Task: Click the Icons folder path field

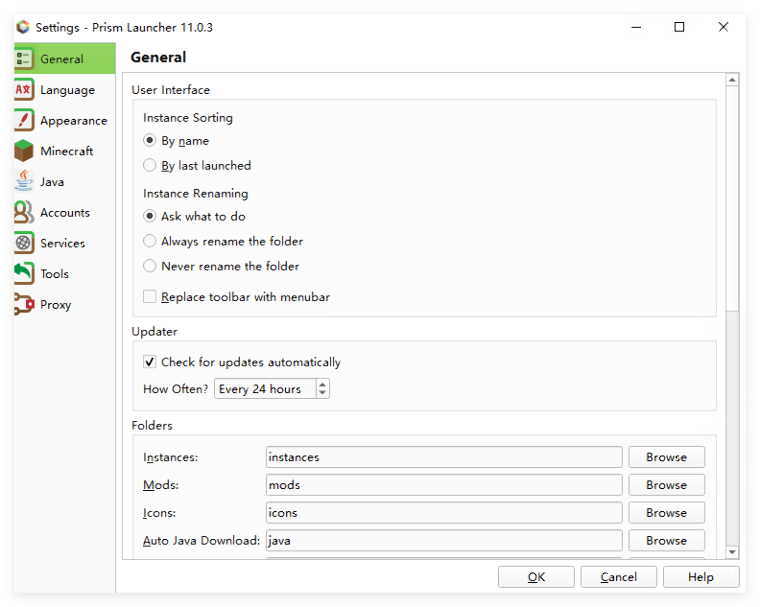Action: [x=444, y=513]
